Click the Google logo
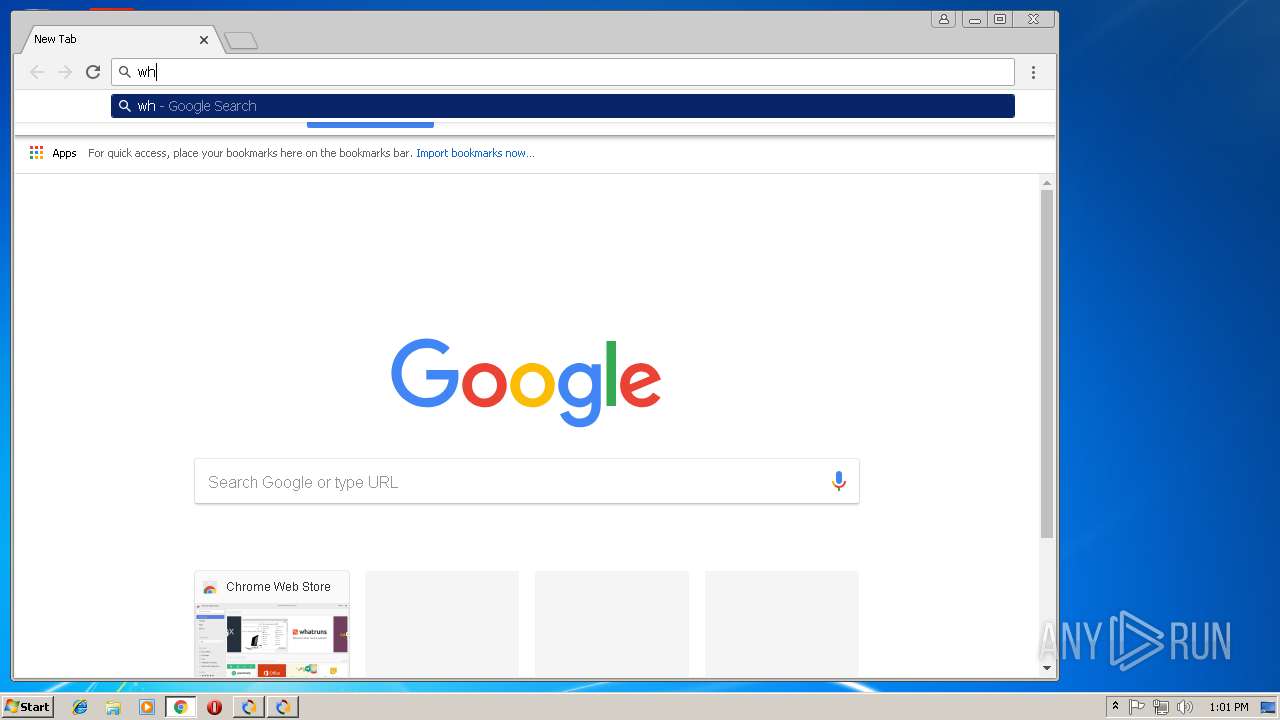1280x720 pixels. (526, 382)
